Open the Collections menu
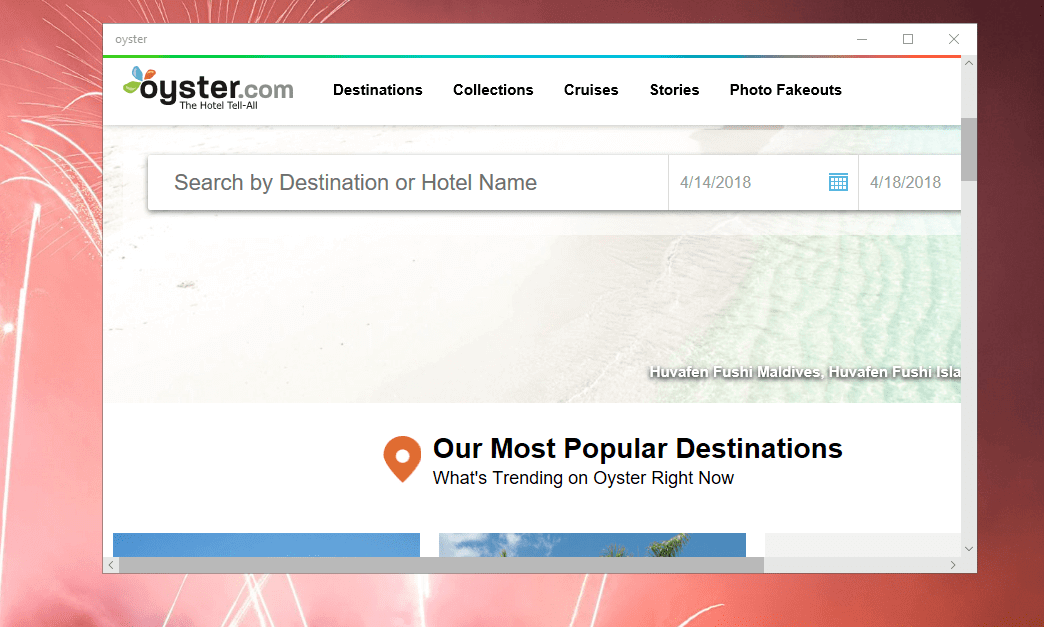This screenshot has width=1044, height=627. tap(493, 90)
